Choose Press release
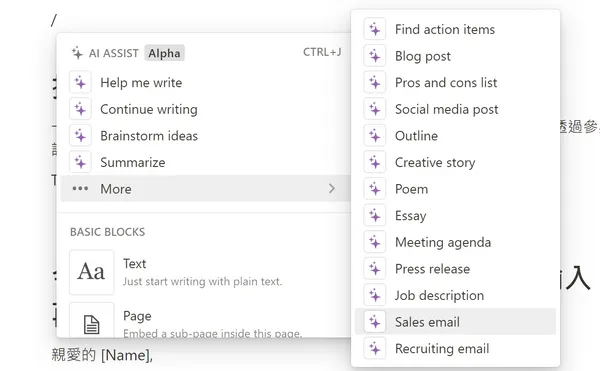The image size is (600, 371). pos(455,268)
